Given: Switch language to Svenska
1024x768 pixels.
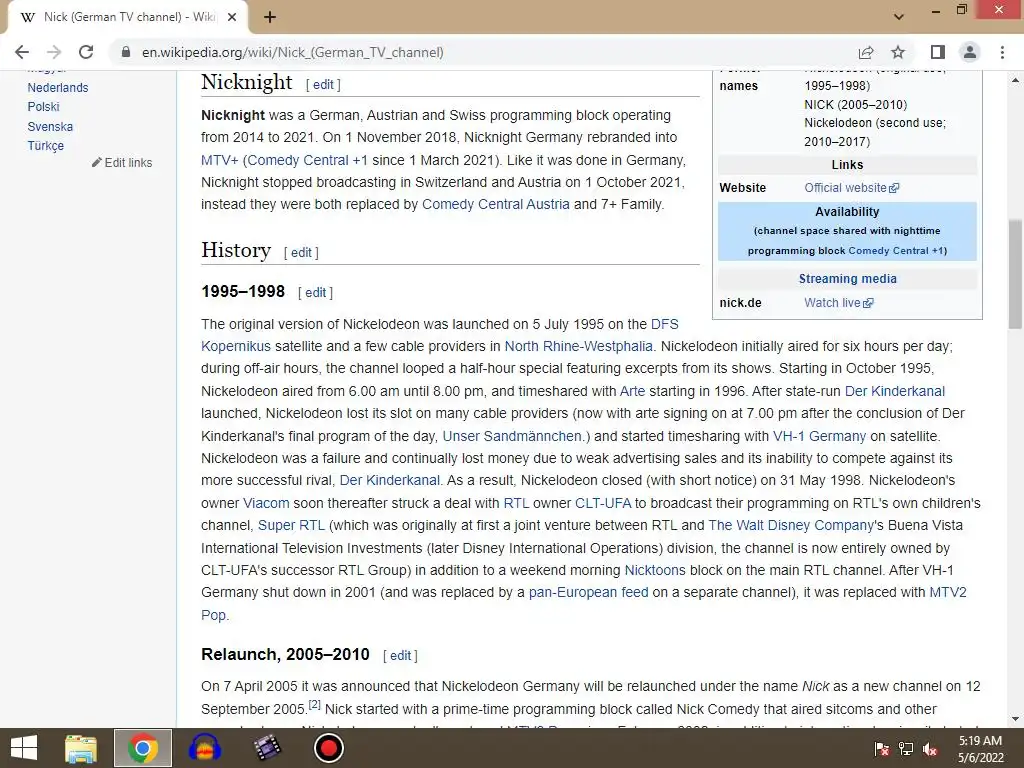Looking at the screenshot, I should 50,127.
